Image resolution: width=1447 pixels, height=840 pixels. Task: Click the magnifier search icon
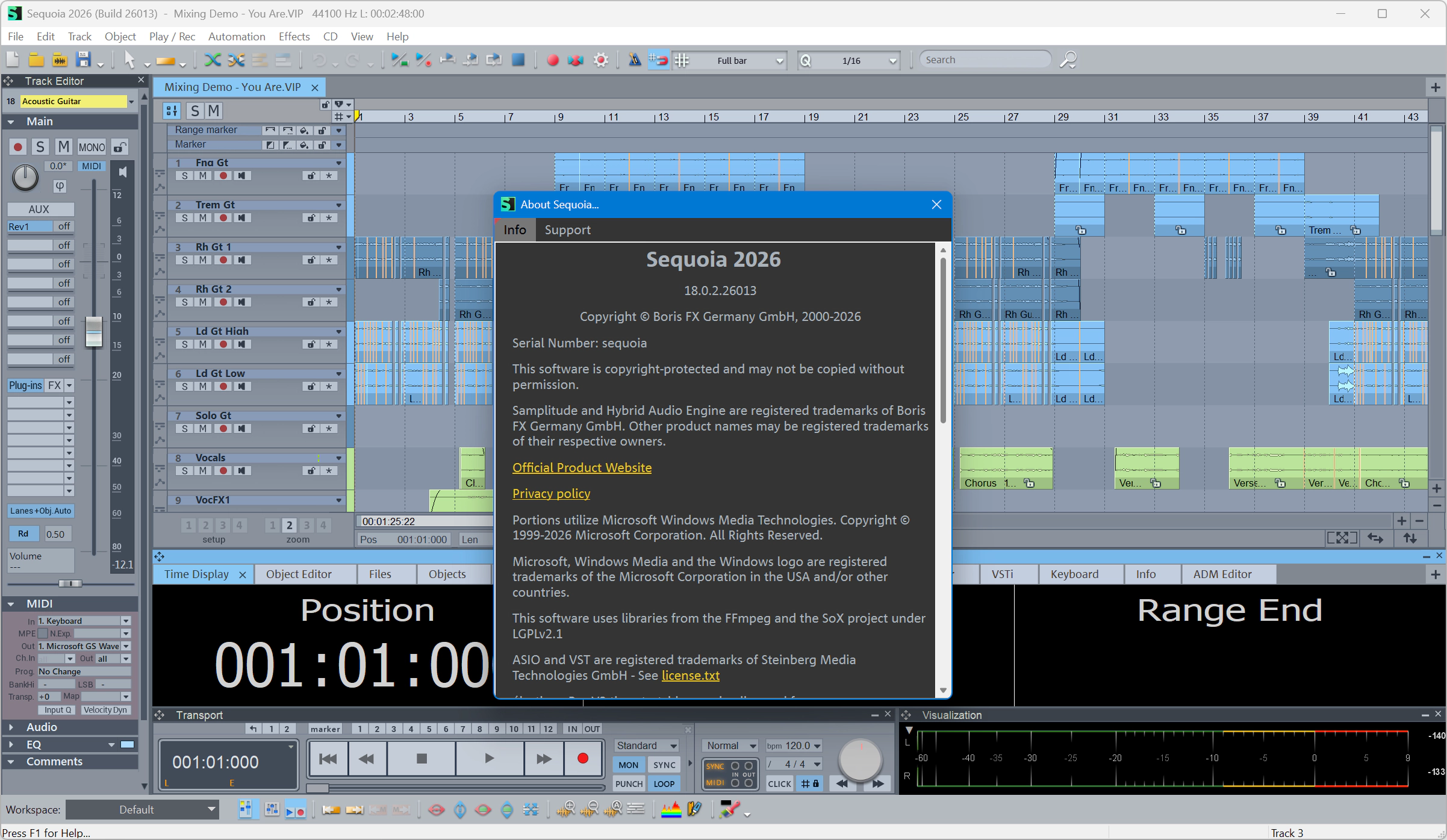(x=1068, y=60)
